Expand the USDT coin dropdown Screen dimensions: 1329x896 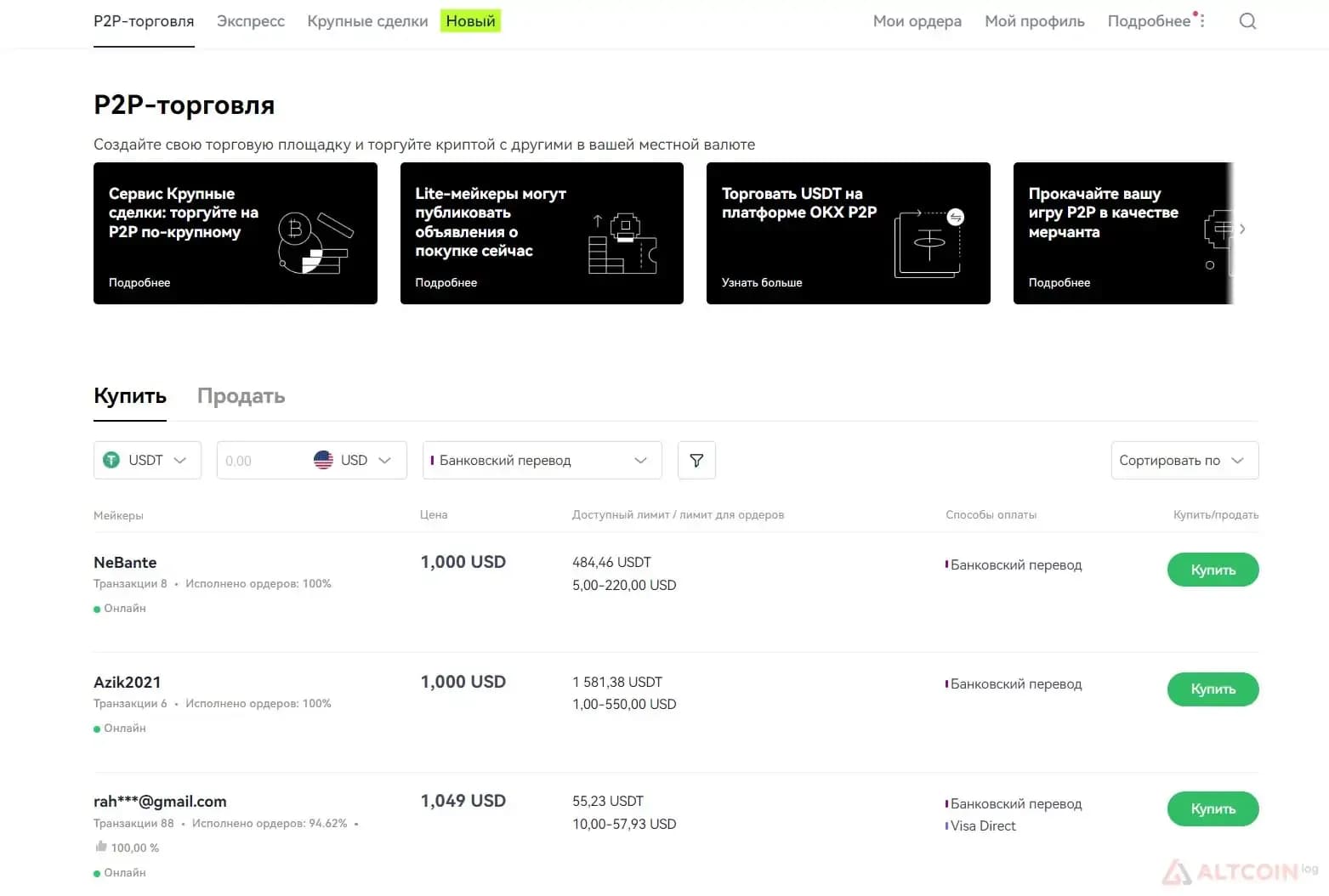pos(148,460)
